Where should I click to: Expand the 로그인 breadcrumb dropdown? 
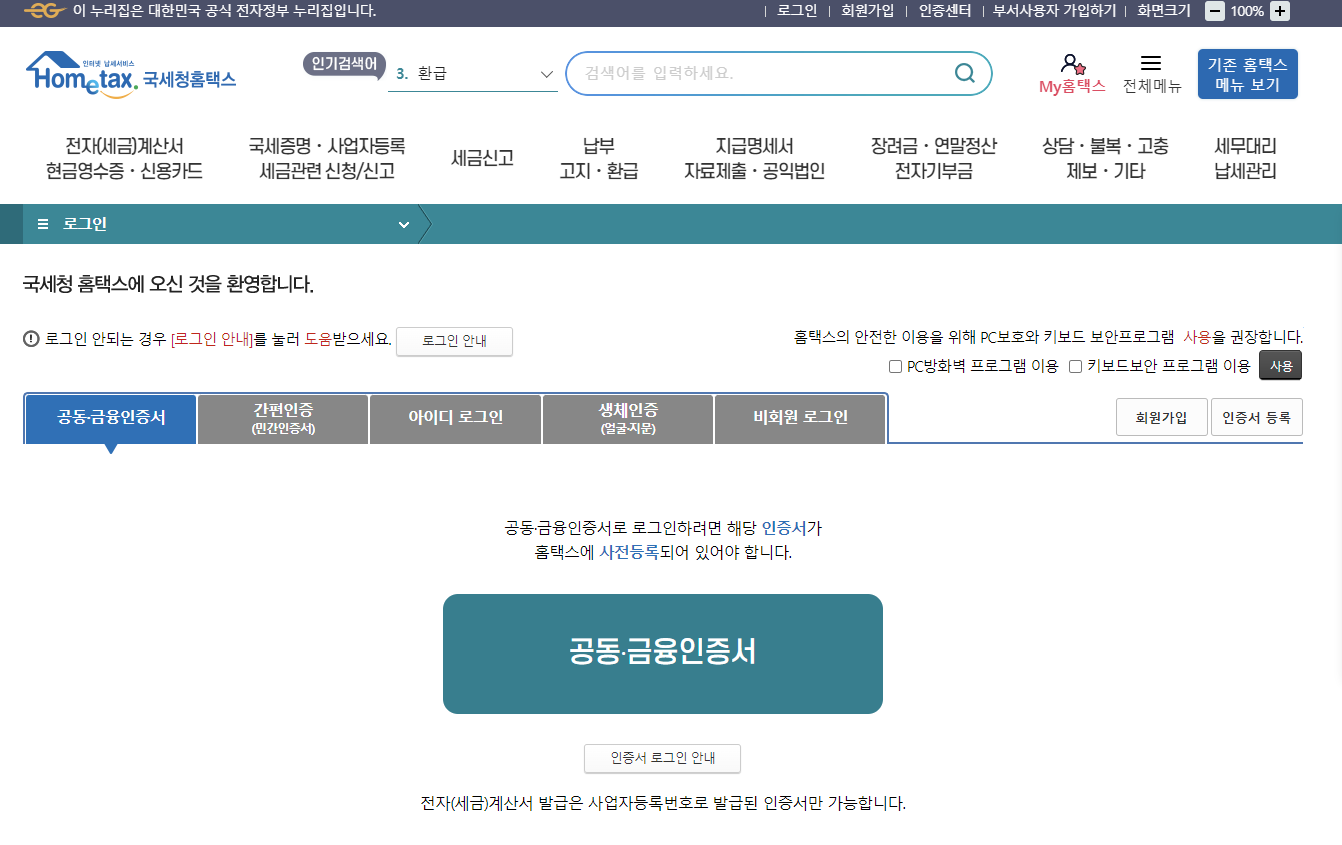pyautogui.click(x=404, y=224)
